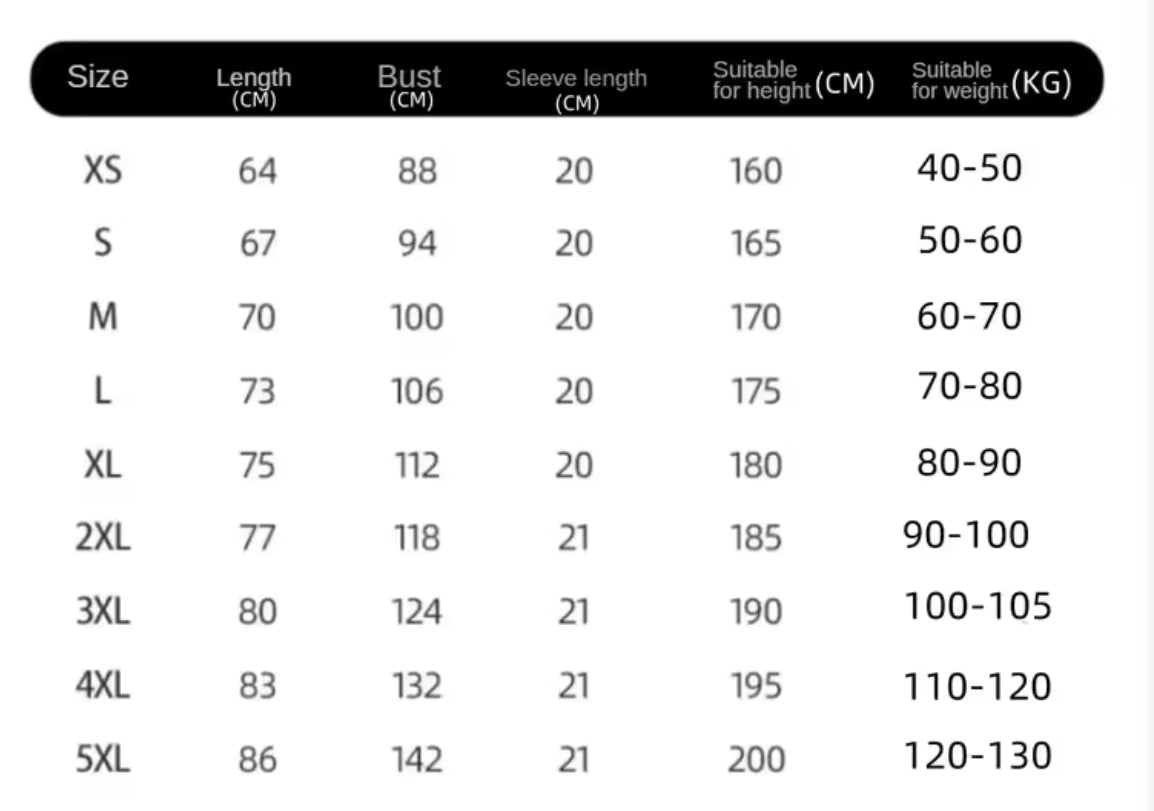Click the 200 height value
This screenshot has width=1154, height=811.
click(756, 760)
